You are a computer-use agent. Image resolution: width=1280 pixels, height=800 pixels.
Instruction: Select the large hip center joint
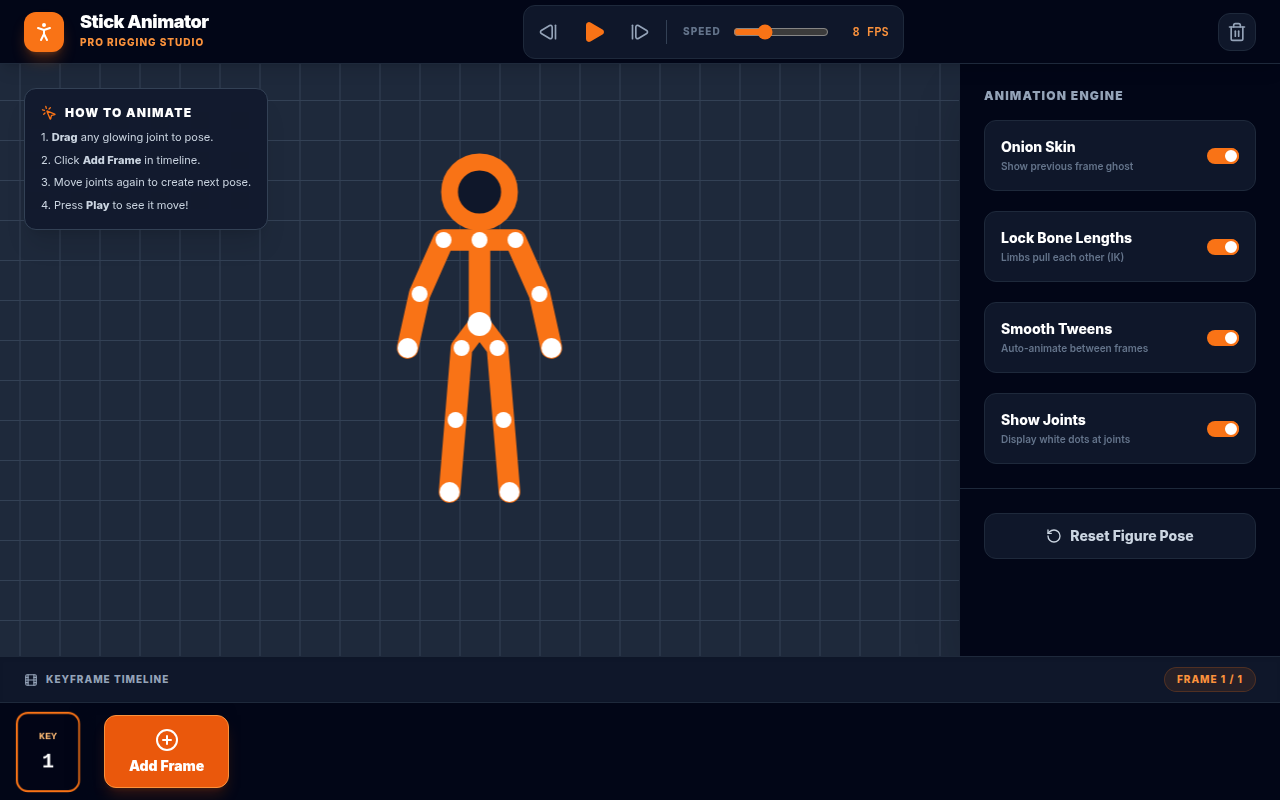click(480, 324)
